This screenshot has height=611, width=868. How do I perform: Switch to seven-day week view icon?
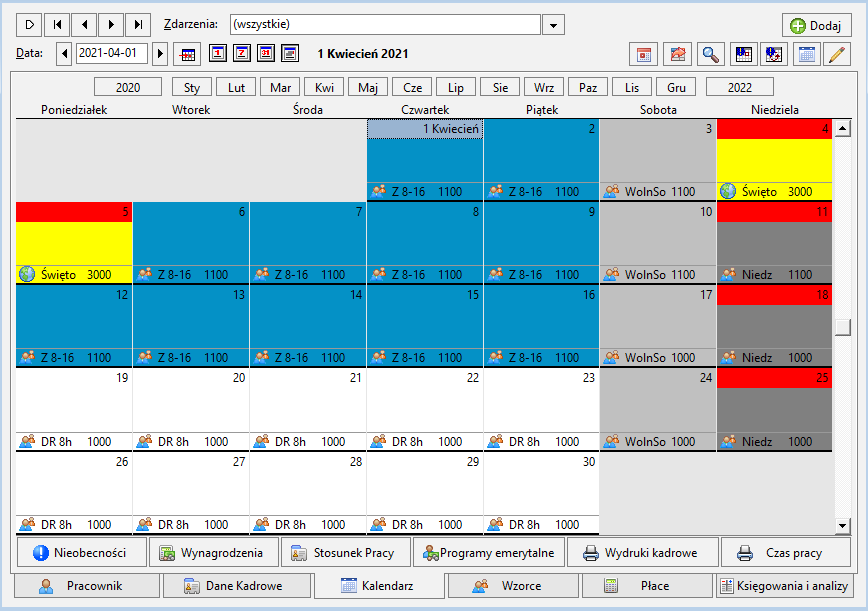[242, 53]
